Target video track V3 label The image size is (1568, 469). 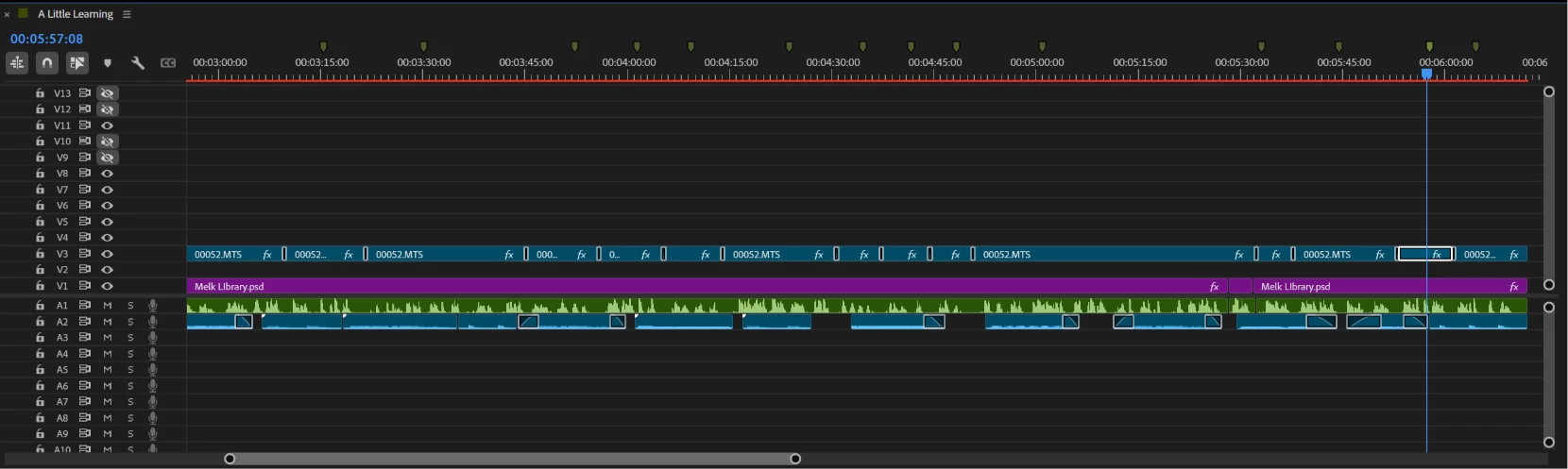click(x=62, y=254)
